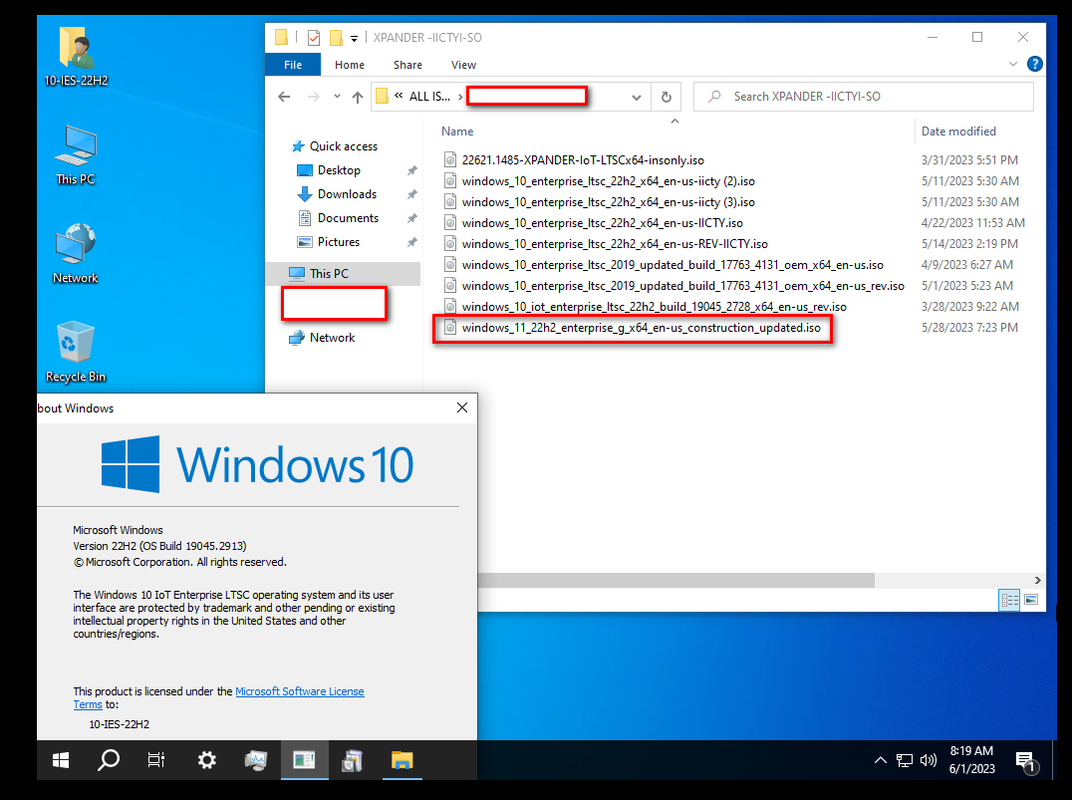Open taskbar Search
The height and width of the screenshot is (800, 1072).
[x=108, y=760]
